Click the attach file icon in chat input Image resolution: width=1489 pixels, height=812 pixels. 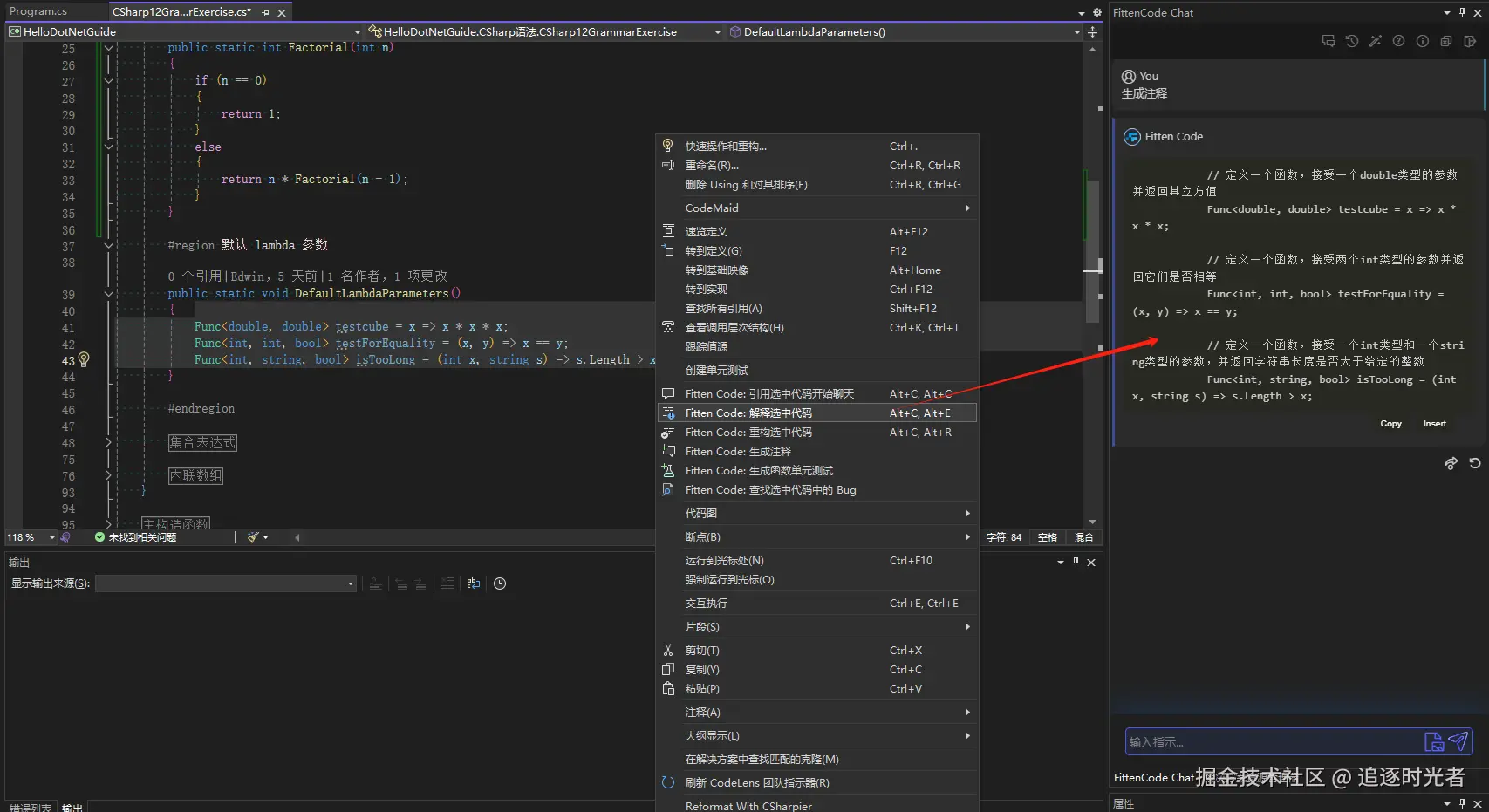pyautogui.click(x=1433, y=741)
